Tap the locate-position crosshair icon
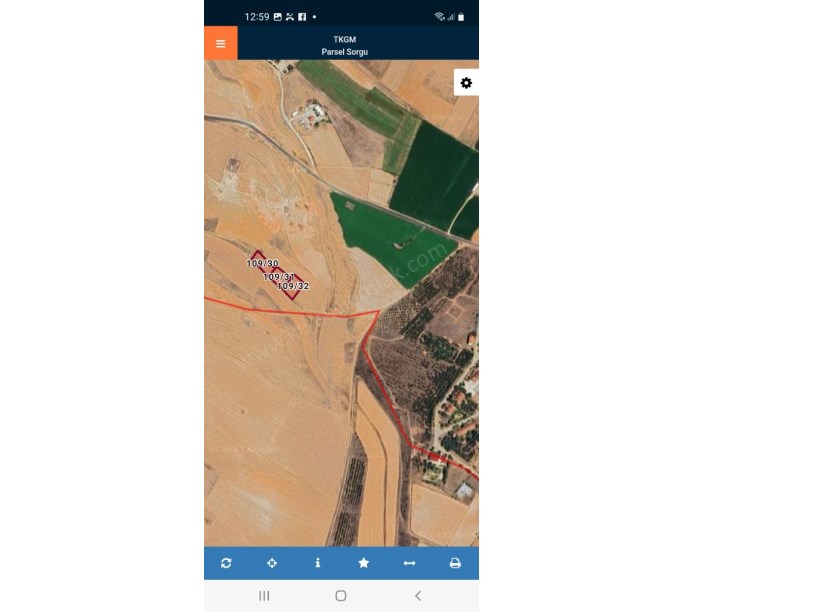The height and width of the screenshot is (612, 816). coord(272,563)
